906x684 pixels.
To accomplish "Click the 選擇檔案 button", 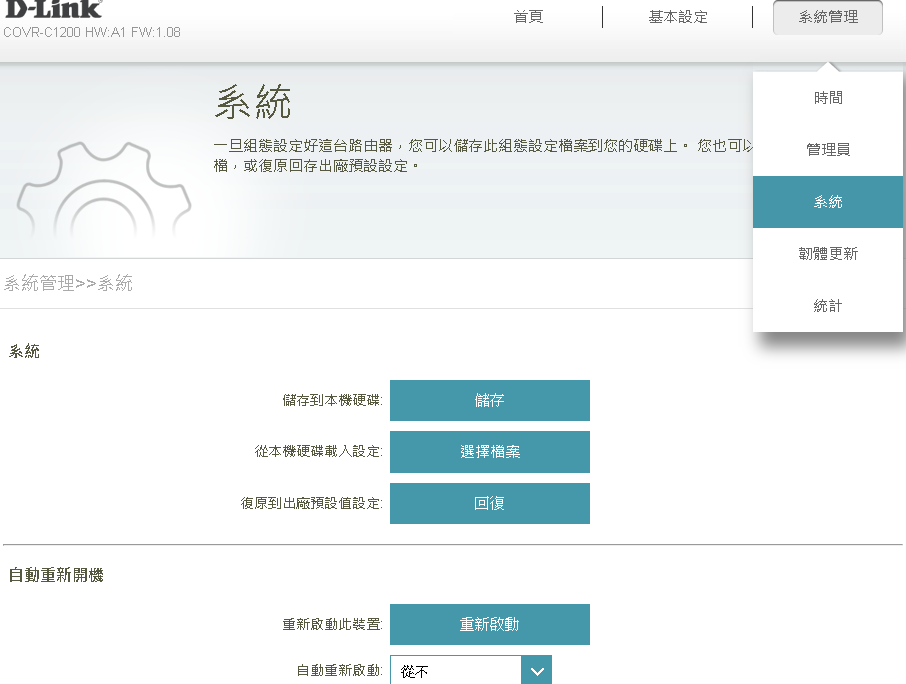I will [x=490, y=452].
